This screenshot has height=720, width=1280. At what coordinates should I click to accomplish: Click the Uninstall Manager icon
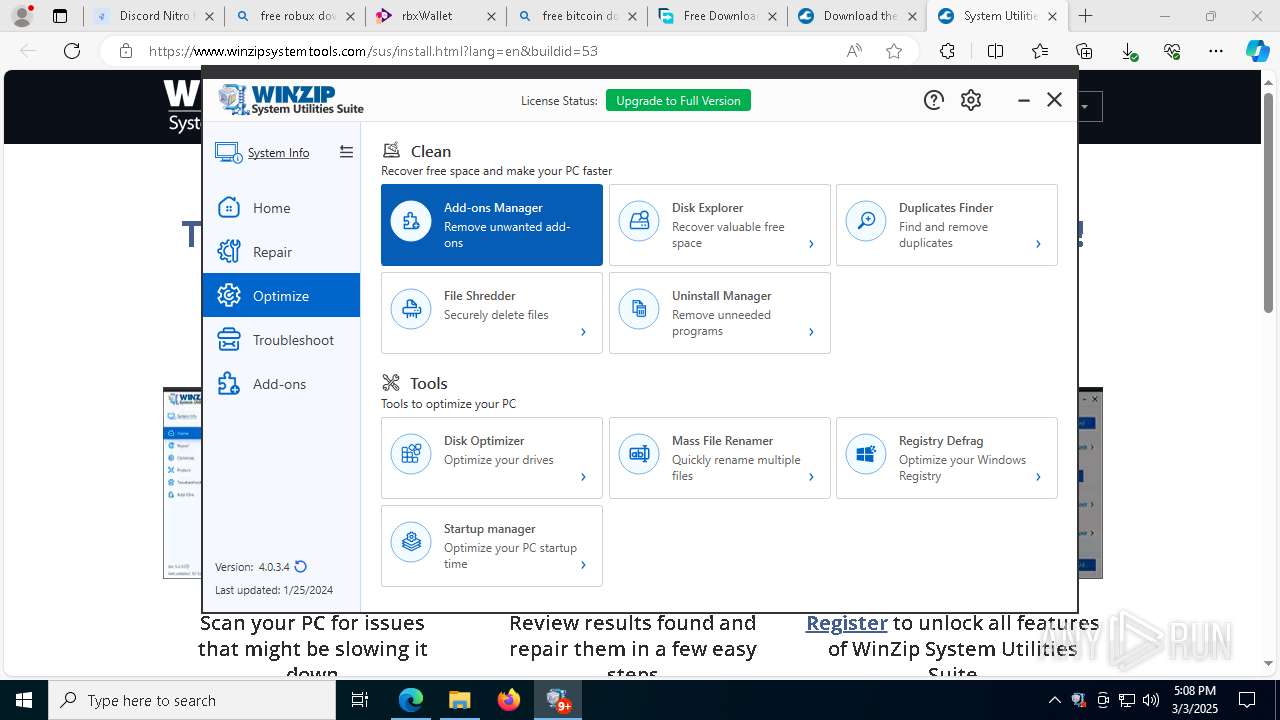pyautogui.click(x=639, y=309)
